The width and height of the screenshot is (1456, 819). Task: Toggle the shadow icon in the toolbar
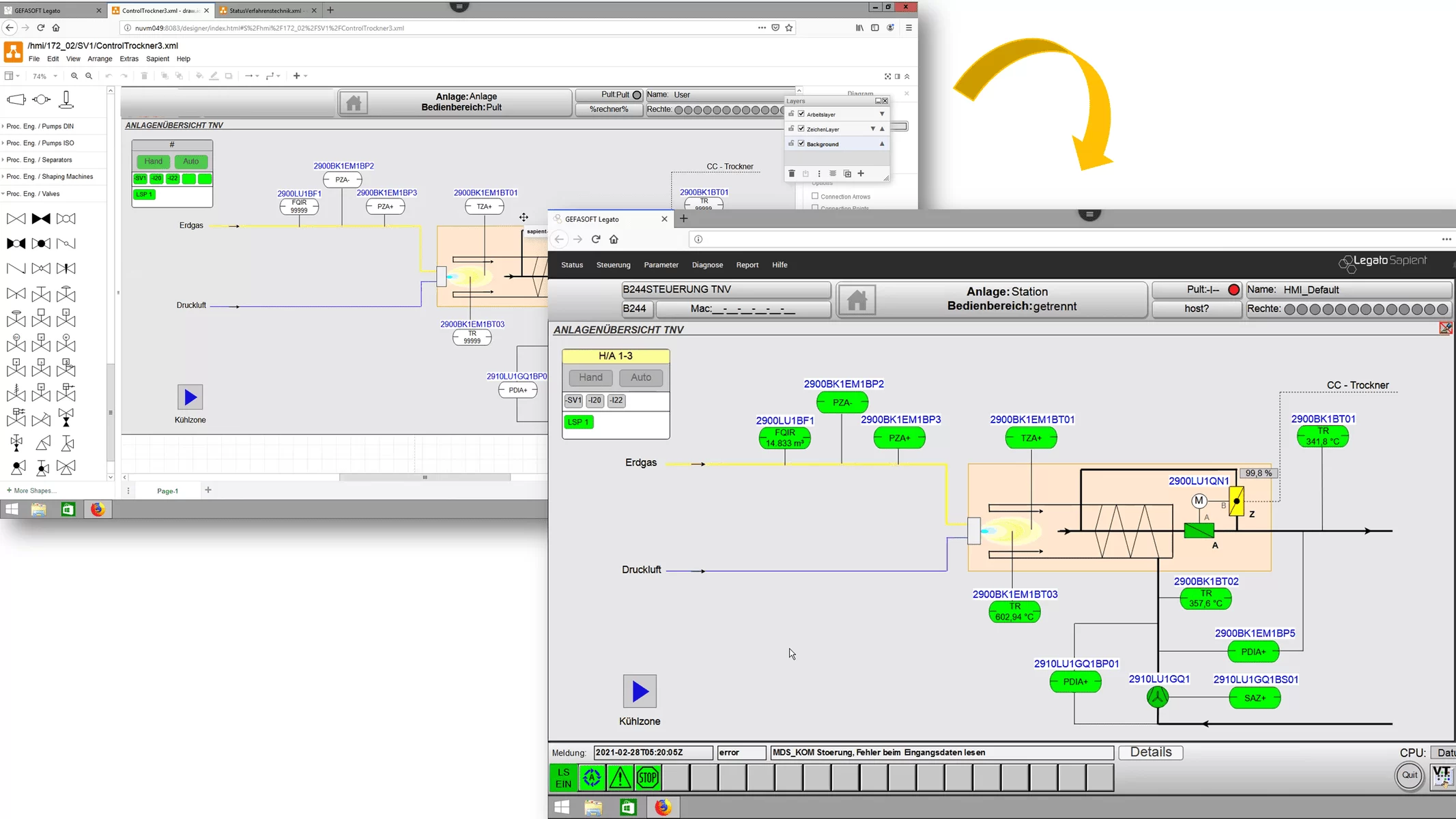tap(229, 76)
